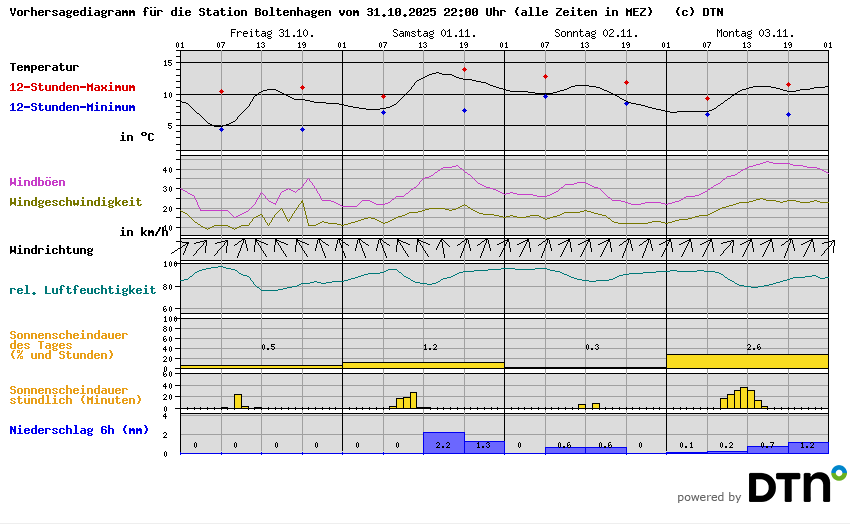
Task: Click the 'rel. Luftfeuchtigkeit' legend label
Action: (82, 290)
